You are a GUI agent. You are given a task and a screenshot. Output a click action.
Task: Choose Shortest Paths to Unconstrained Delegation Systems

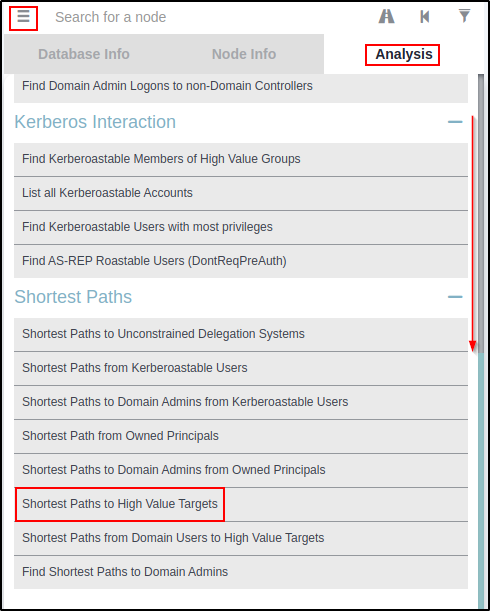pos(241,334)
